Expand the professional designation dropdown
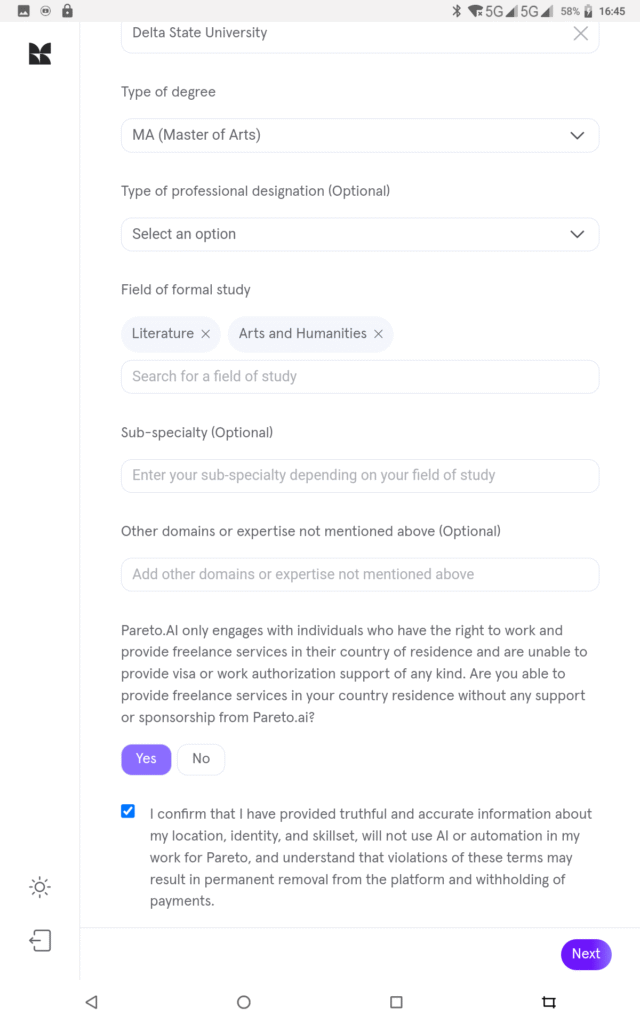This screenshot has height=1024, width=640. [360, 234]
